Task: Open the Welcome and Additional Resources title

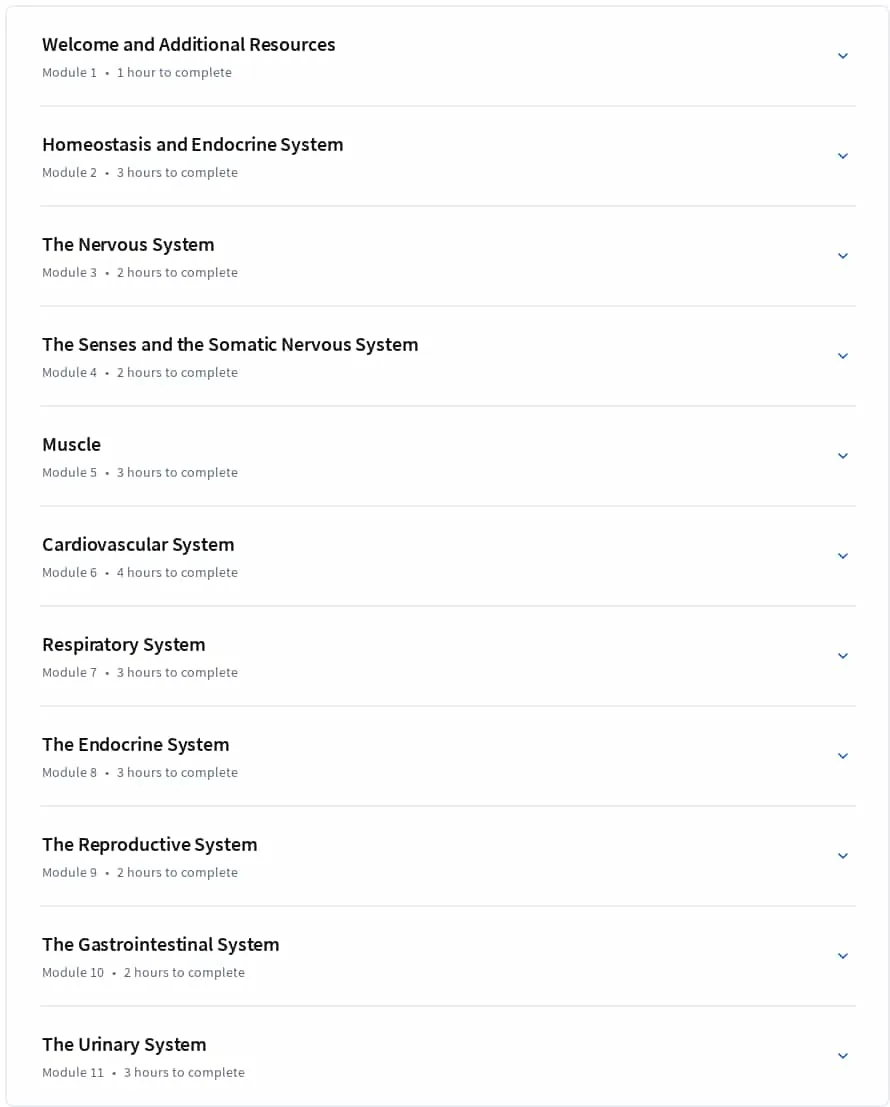Action: (x=188, y=44)
